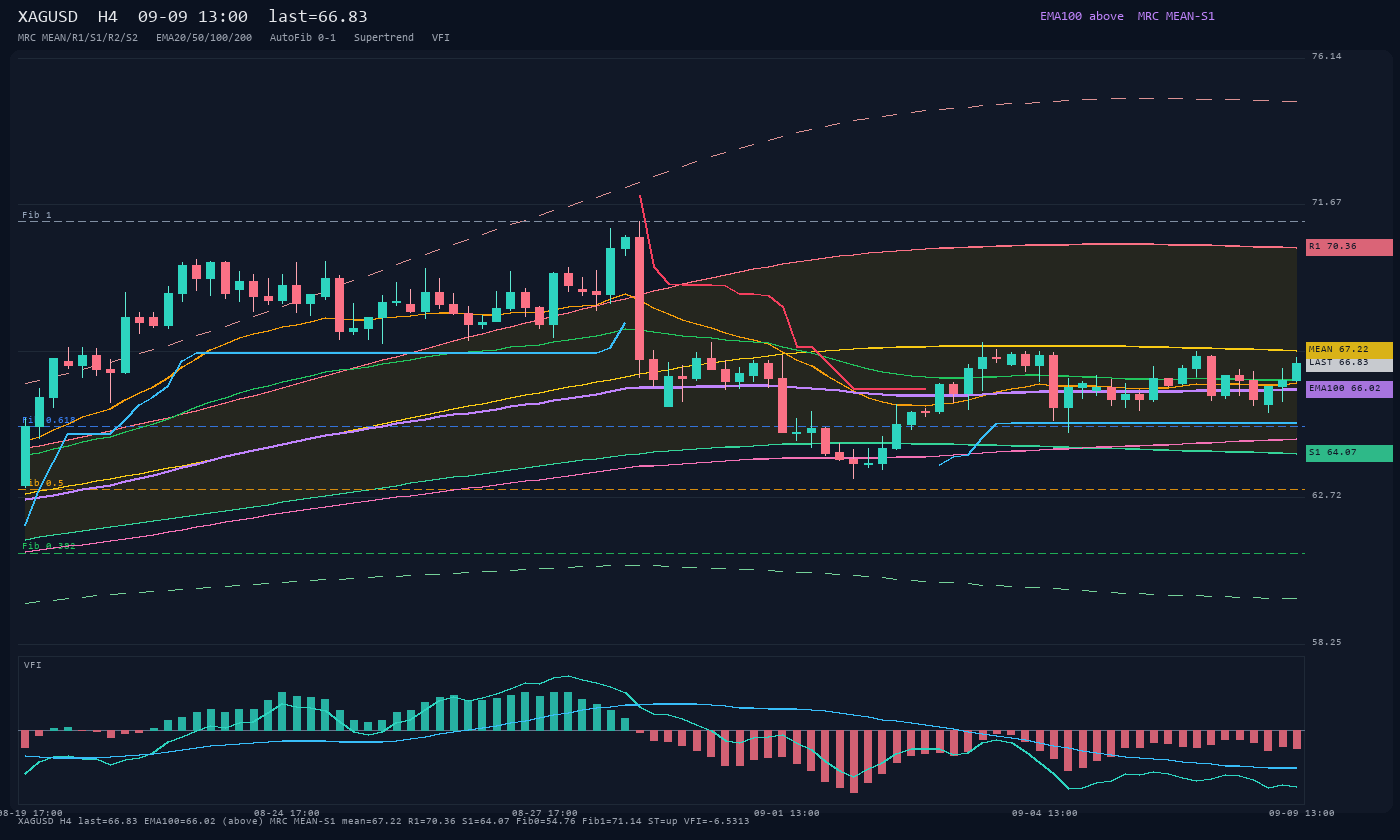Click the LAST 66.83 price tag
1400x840 pixels.
pos(1349,363)
